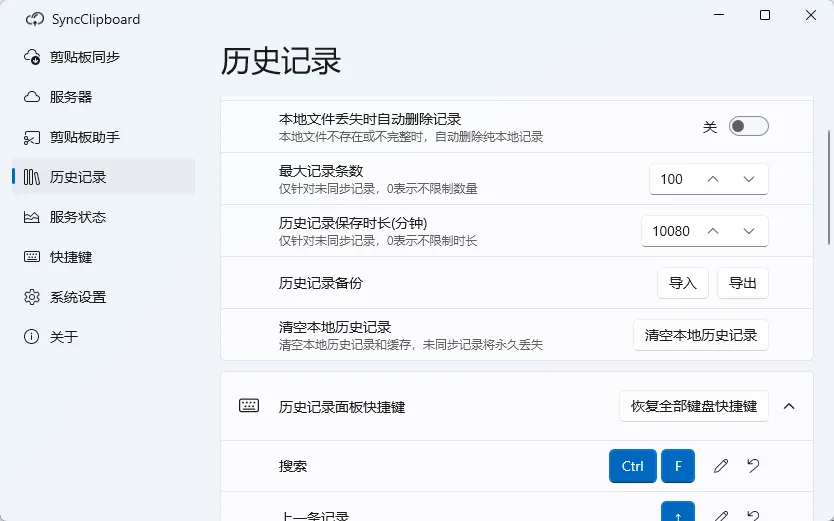Edit the 搜索 shortcut with pencil icon
The height and width of the screenshot is (521, 834).
click(721, 466)
